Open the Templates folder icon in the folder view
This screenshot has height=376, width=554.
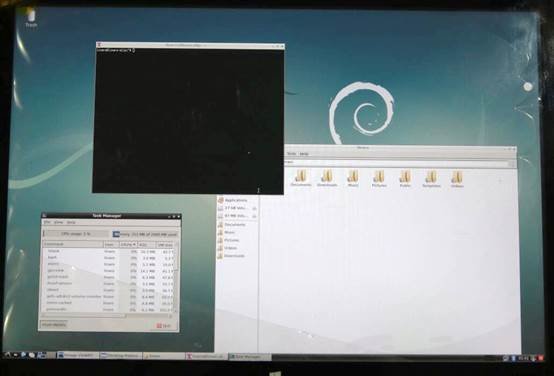[x=431, y=178]
